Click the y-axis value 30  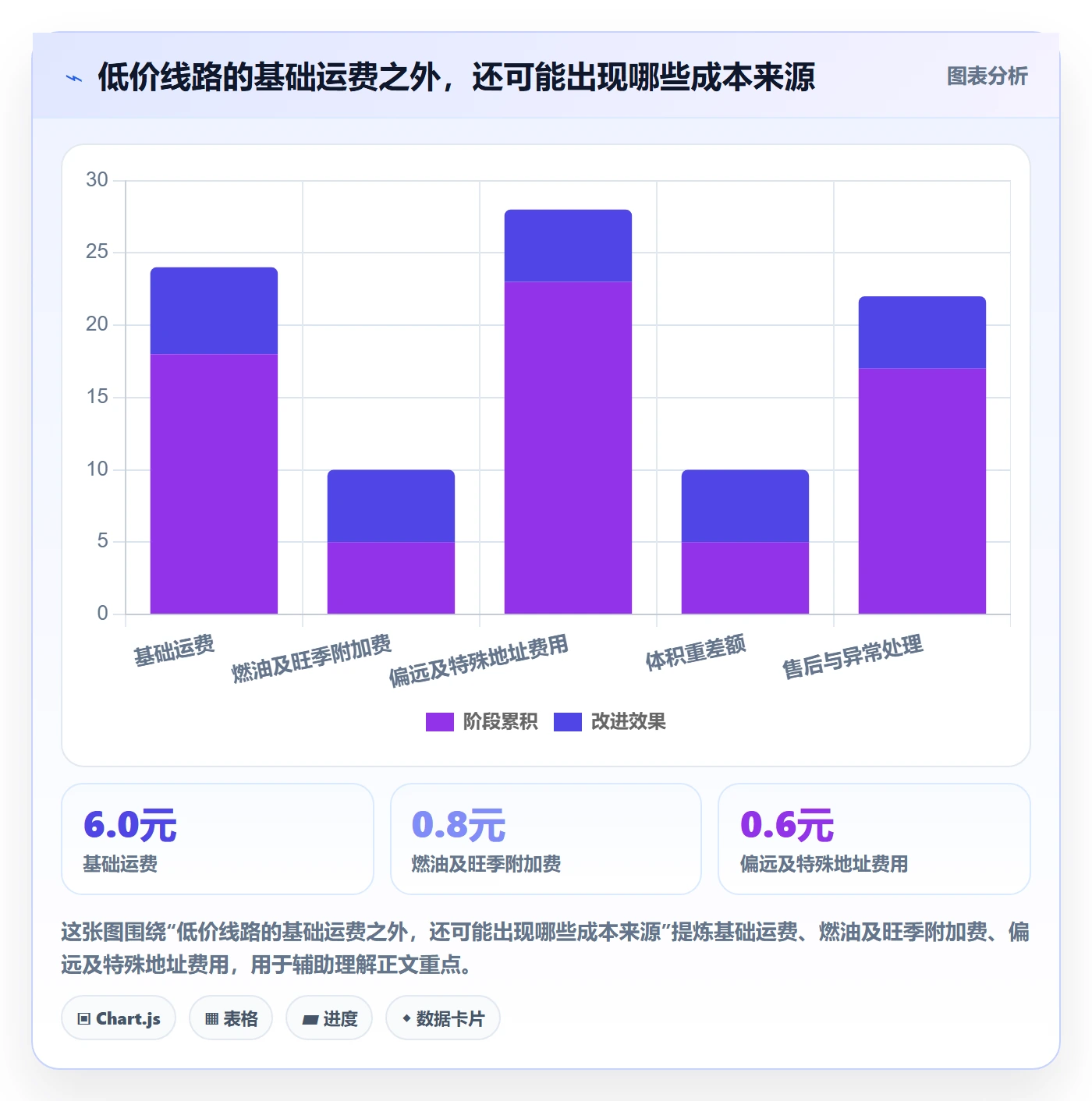(97, 180)
